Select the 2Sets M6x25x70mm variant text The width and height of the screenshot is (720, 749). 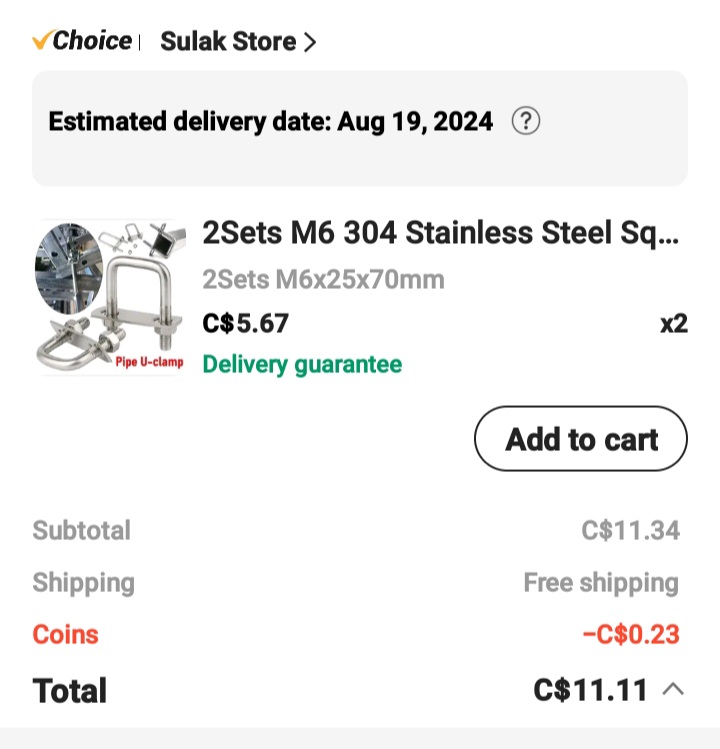323,279
